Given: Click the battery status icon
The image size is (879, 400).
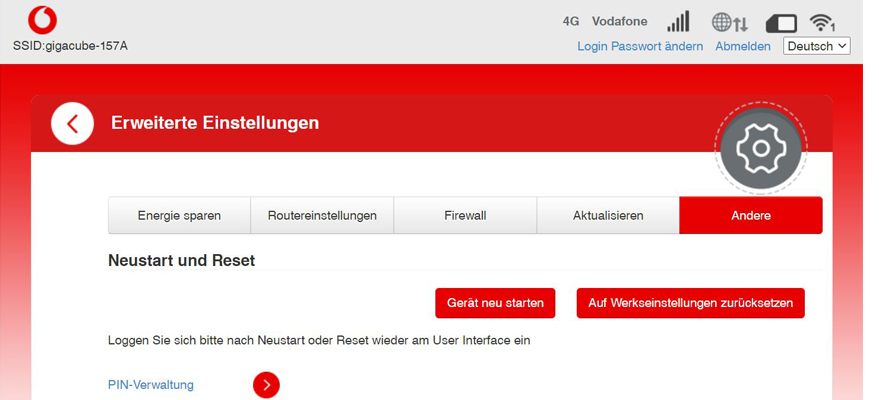Looking at the screenshot, I should [781, 23].
